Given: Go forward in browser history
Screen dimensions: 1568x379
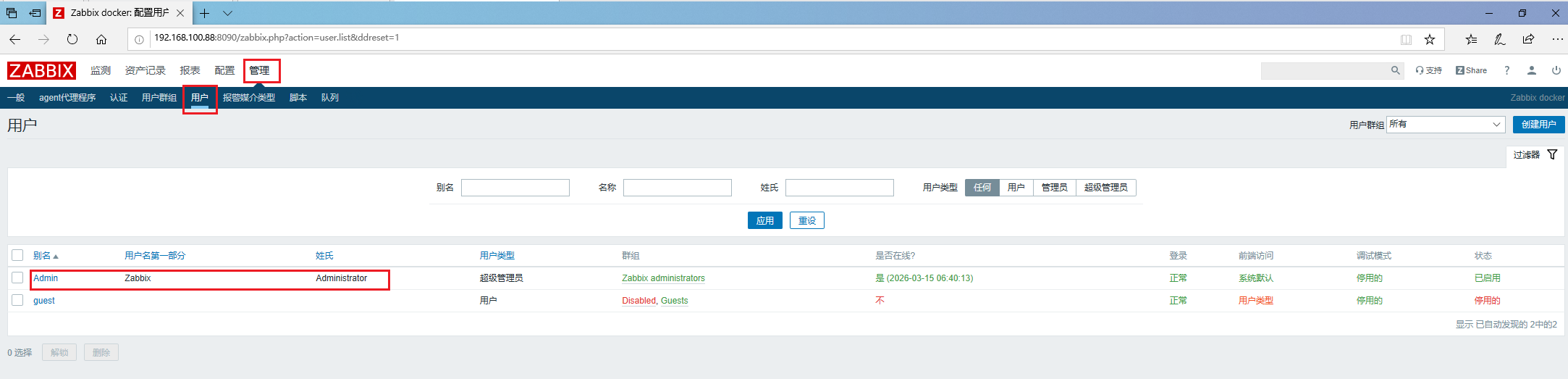Looking at the screenshot, I should (43, 39).
